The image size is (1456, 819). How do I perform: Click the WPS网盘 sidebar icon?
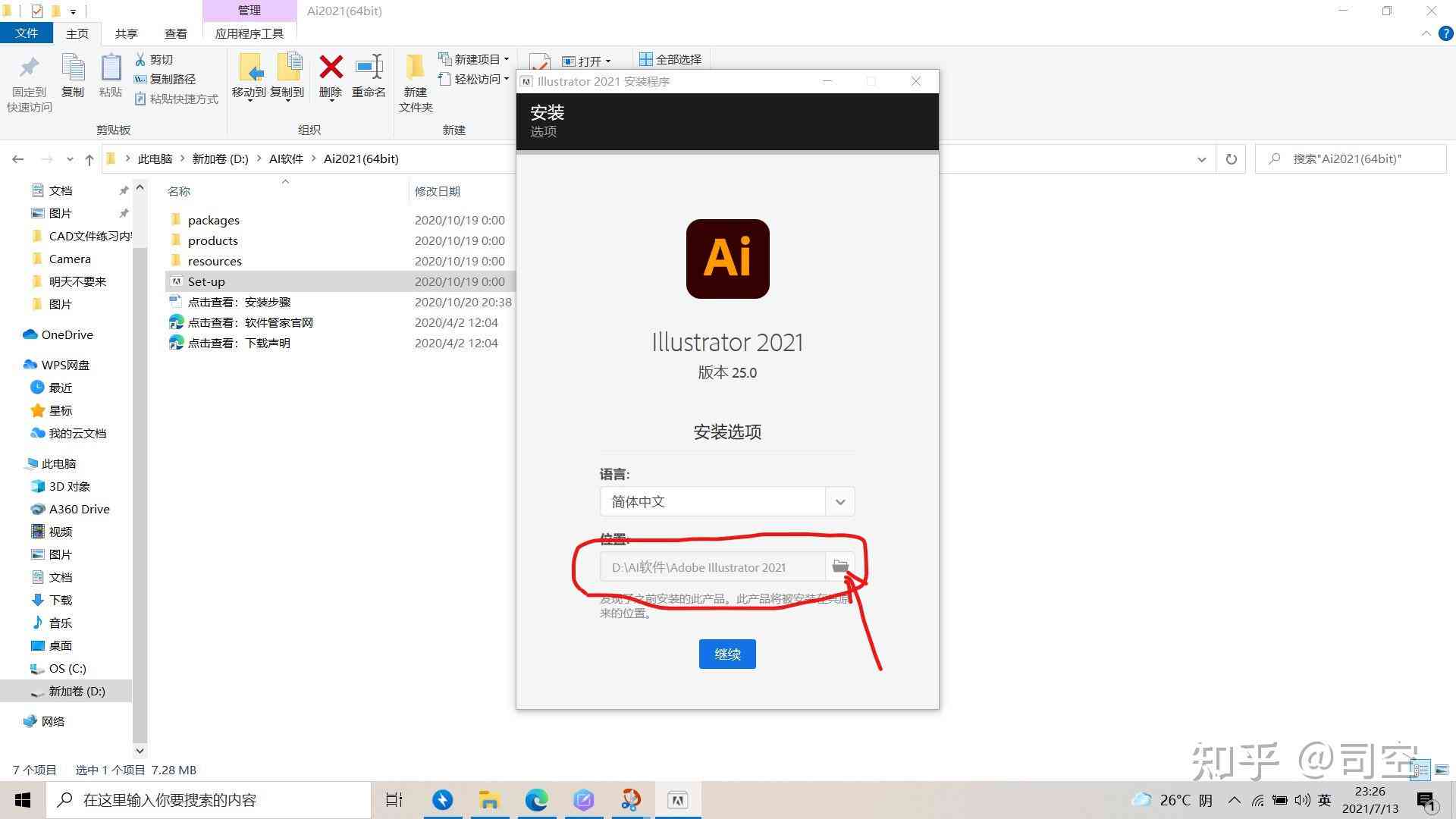click(x=65, y=364)
